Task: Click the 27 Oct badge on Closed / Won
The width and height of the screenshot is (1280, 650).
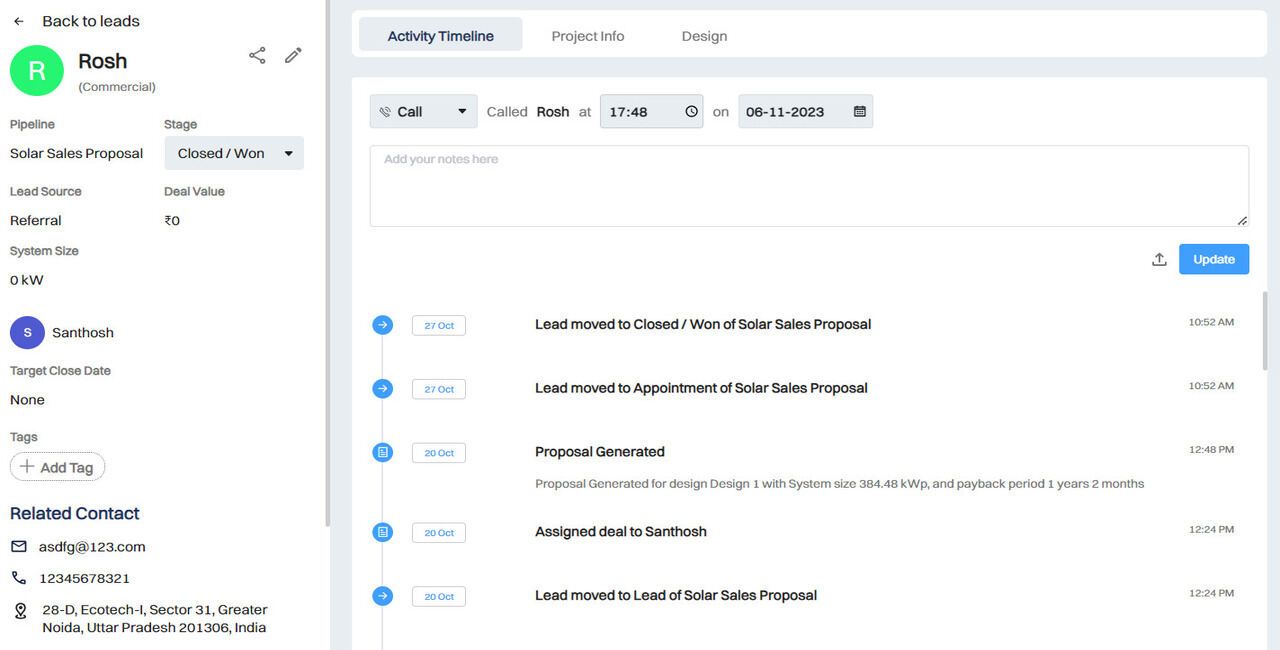Action: click(x=439, y=326)
